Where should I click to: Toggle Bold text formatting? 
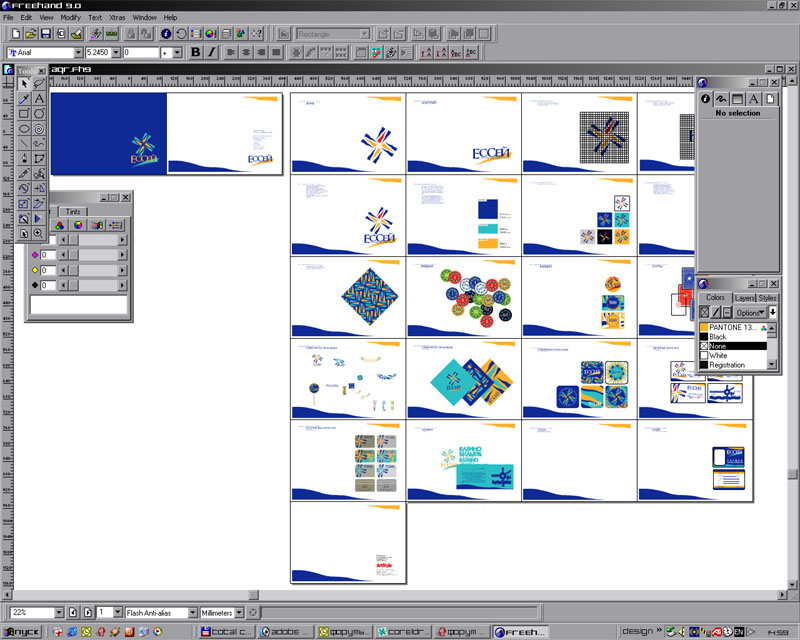[195, 52]
